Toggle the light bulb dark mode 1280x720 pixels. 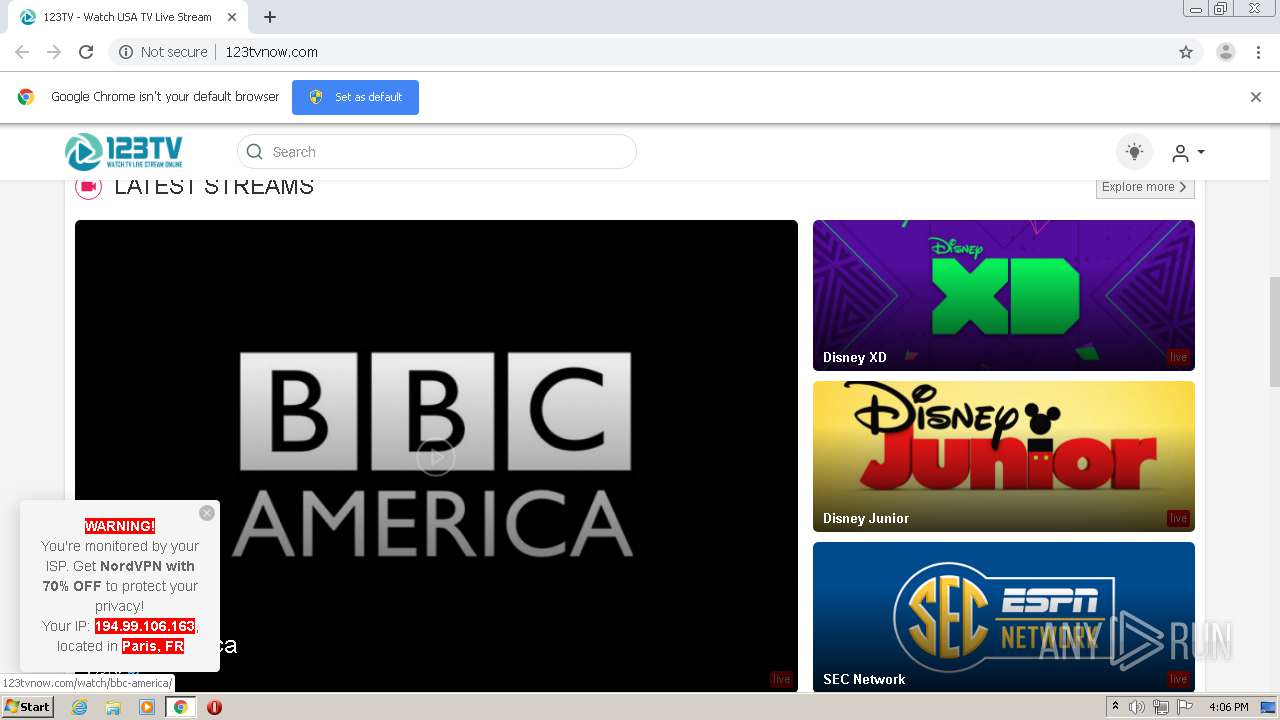(x=1134, y=152)
